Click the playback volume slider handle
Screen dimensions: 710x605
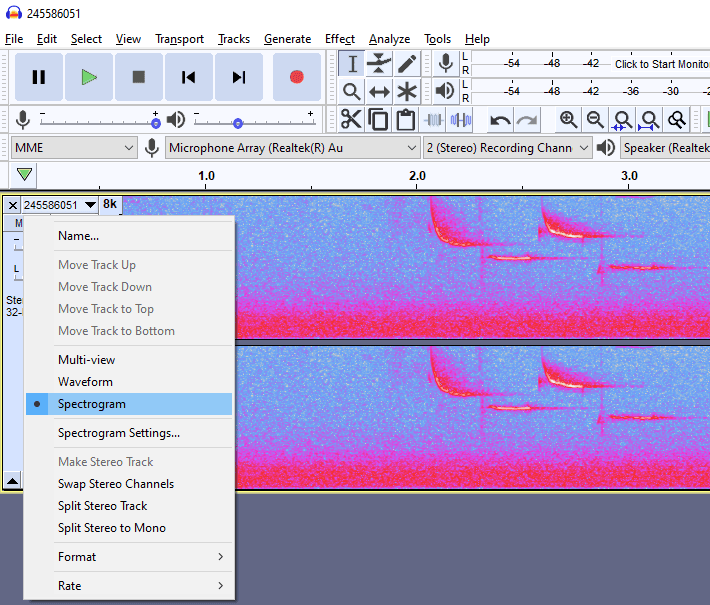pos(238,123)
